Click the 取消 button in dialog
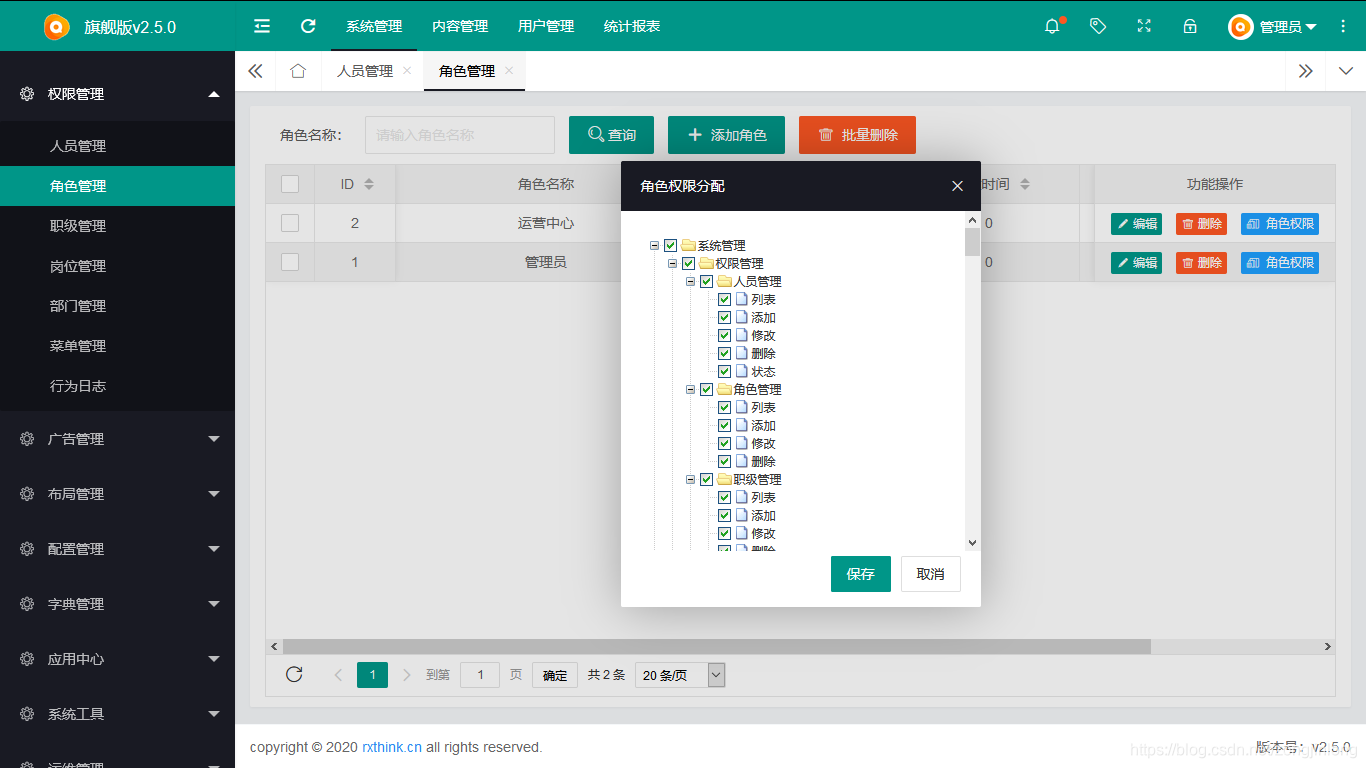Image resolution: width=1366 pixels, height=768 pixels. coord(931,574)
